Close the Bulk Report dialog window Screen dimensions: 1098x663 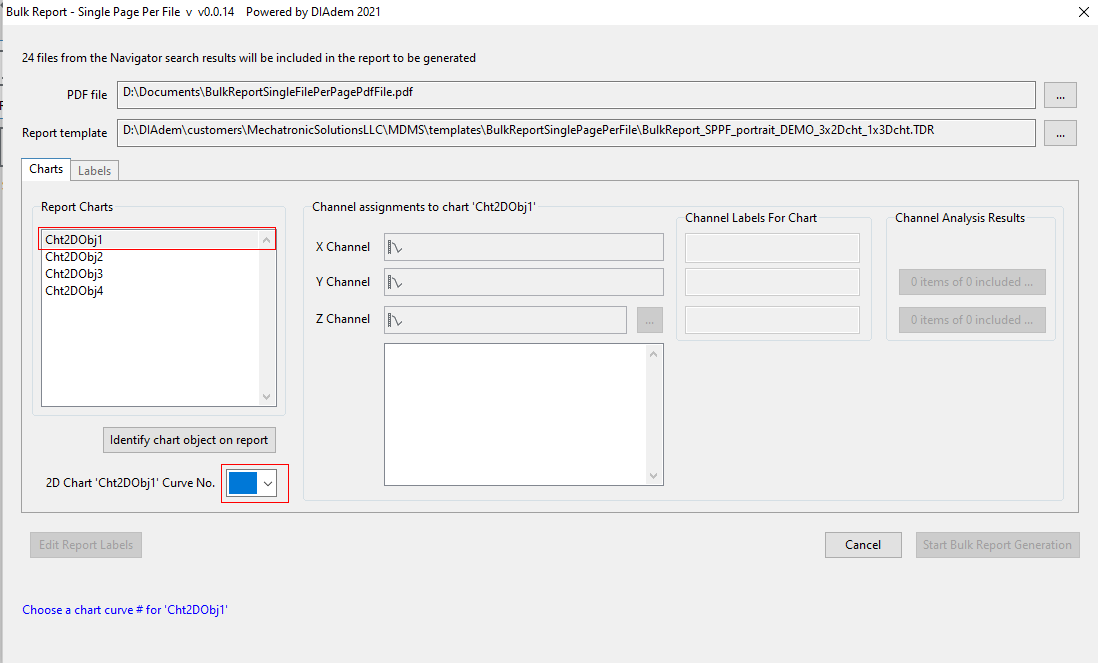click(1083, 13)
